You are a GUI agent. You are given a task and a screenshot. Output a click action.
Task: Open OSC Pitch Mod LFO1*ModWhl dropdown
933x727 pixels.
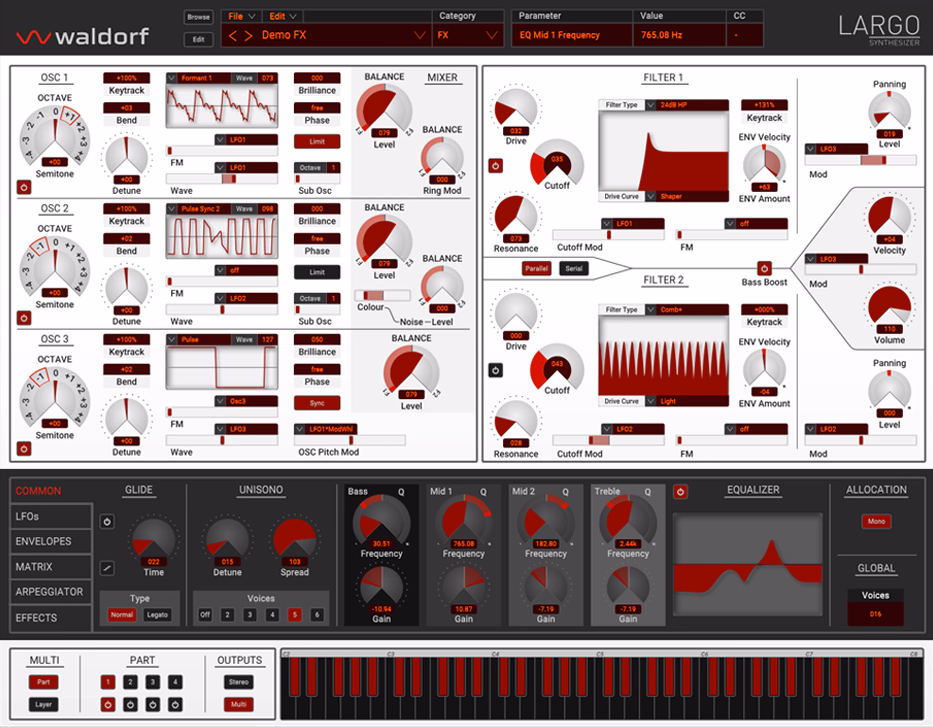325,429
